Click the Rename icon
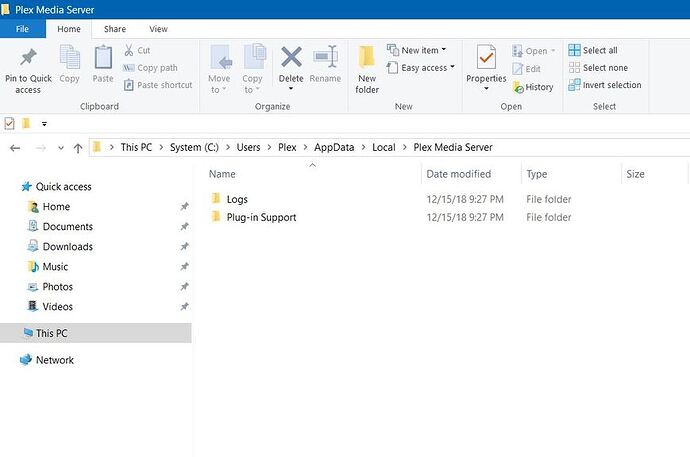The width and height of the screenshot is (690, 457). 325,58
